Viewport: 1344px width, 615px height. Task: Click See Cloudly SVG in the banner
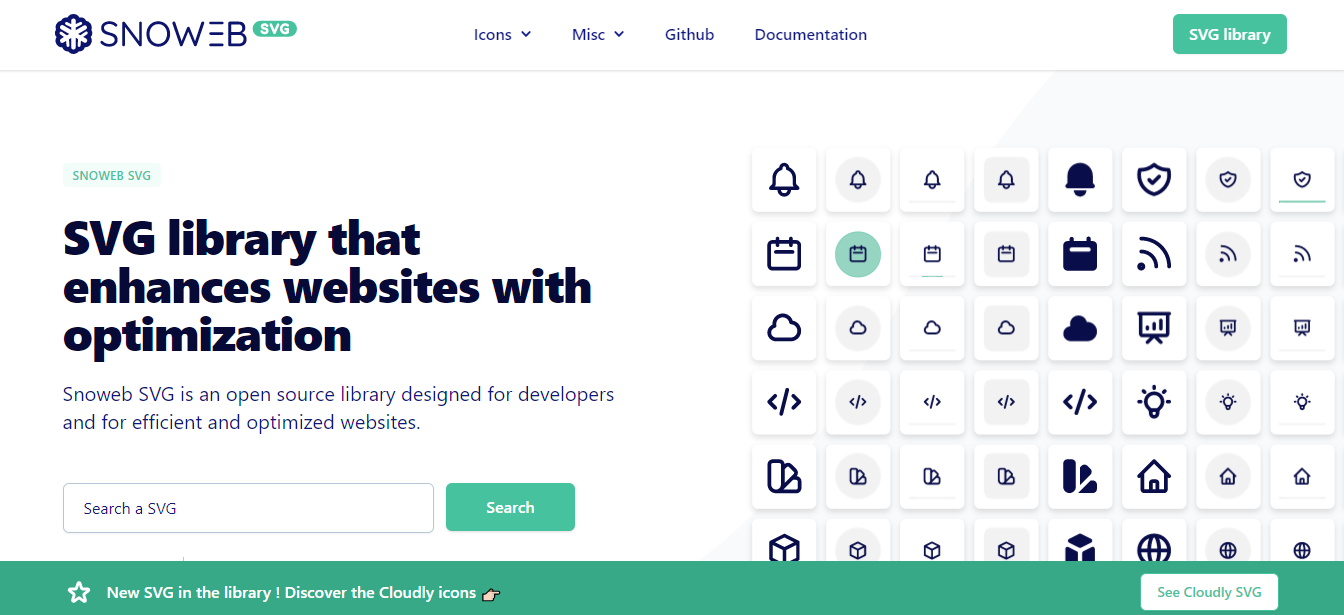click(1208, 591)
